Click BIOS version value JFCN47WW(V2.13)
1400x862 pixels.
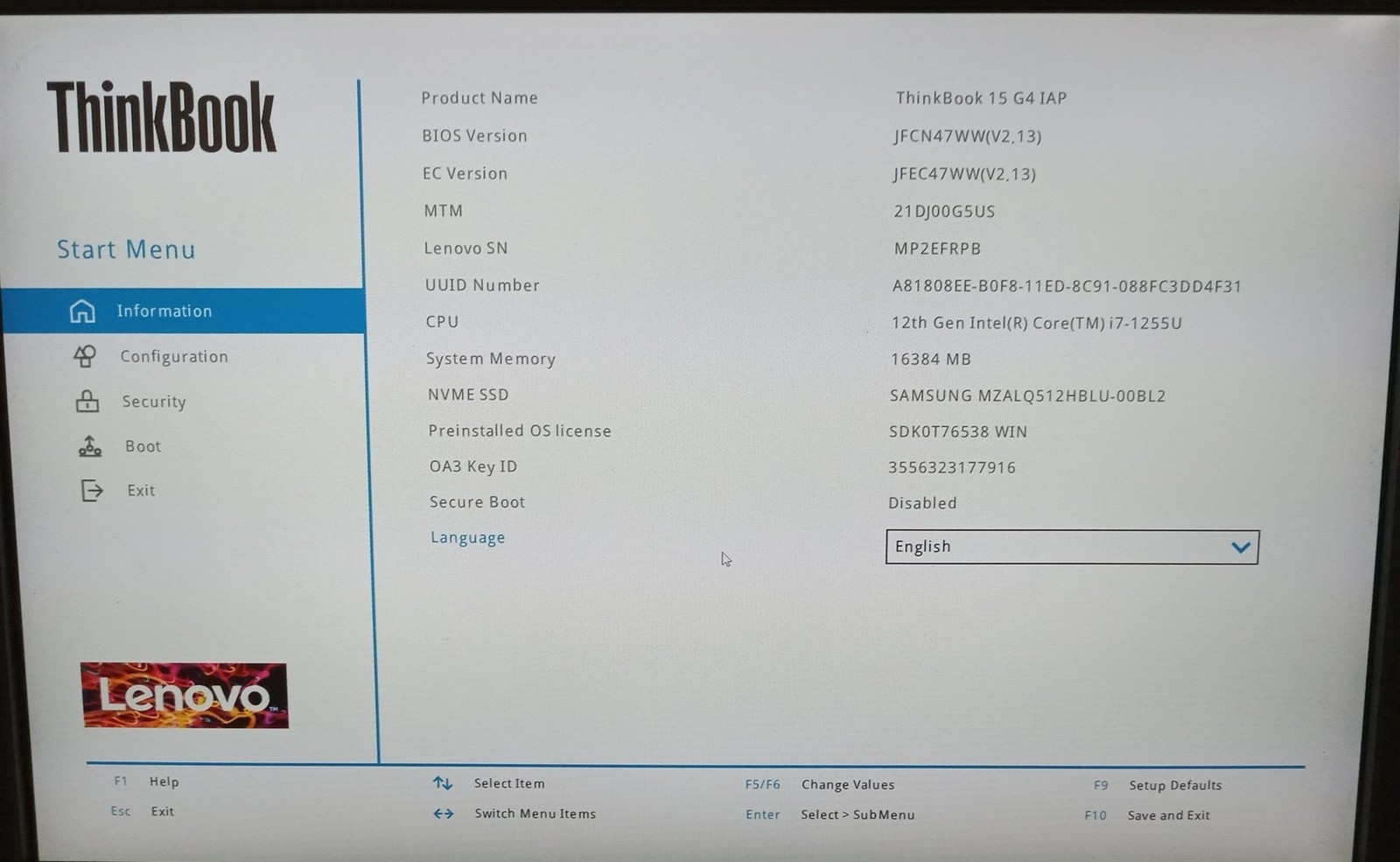(967, 137)
